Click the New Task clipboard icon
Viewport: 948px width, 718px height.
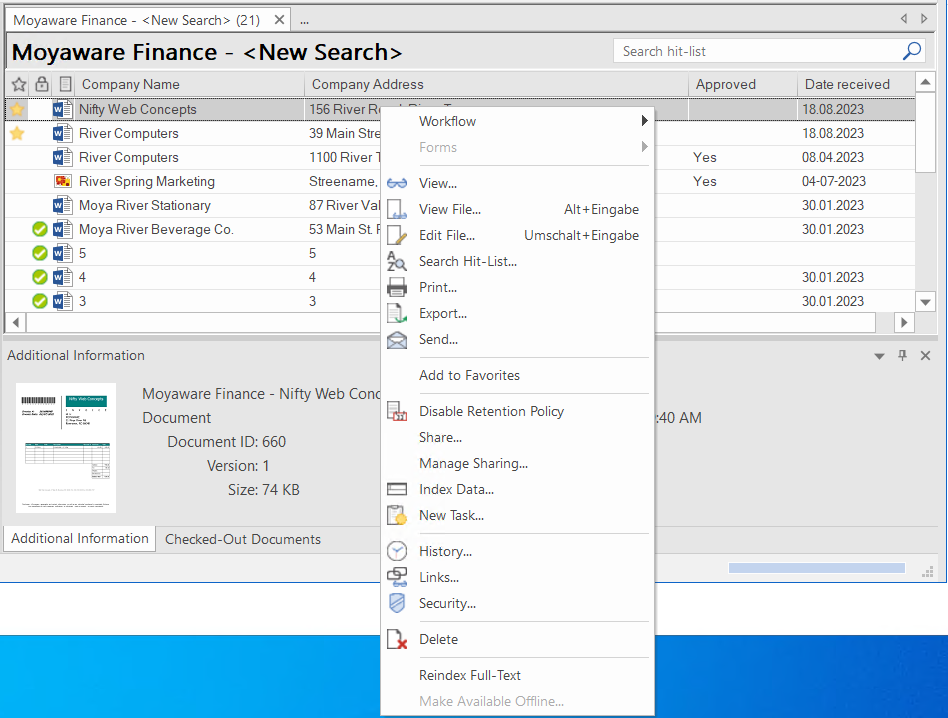397,515
